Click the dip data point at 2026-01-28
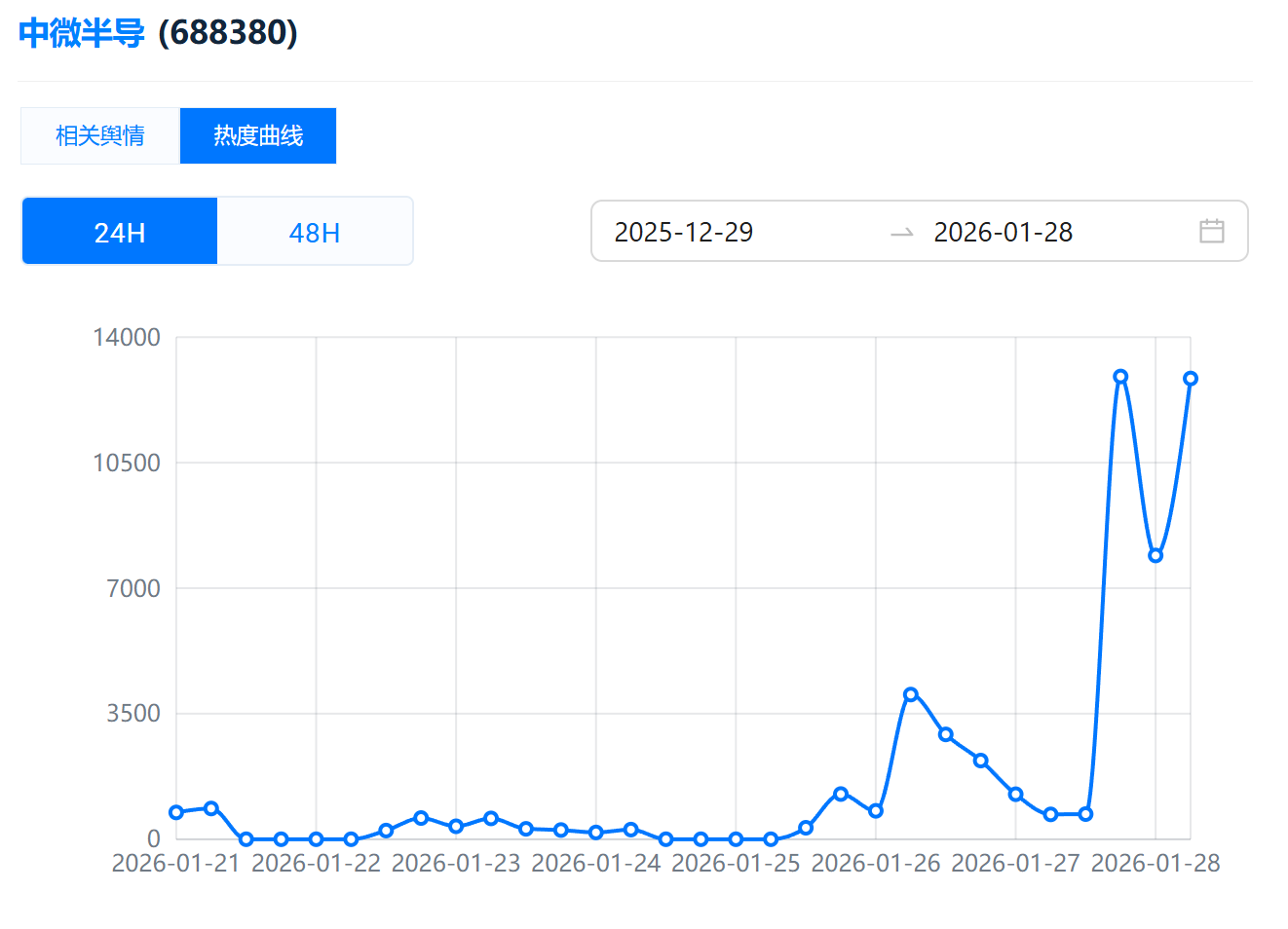The height and width of the screenshot is (929, 1288). [1155, 556]
